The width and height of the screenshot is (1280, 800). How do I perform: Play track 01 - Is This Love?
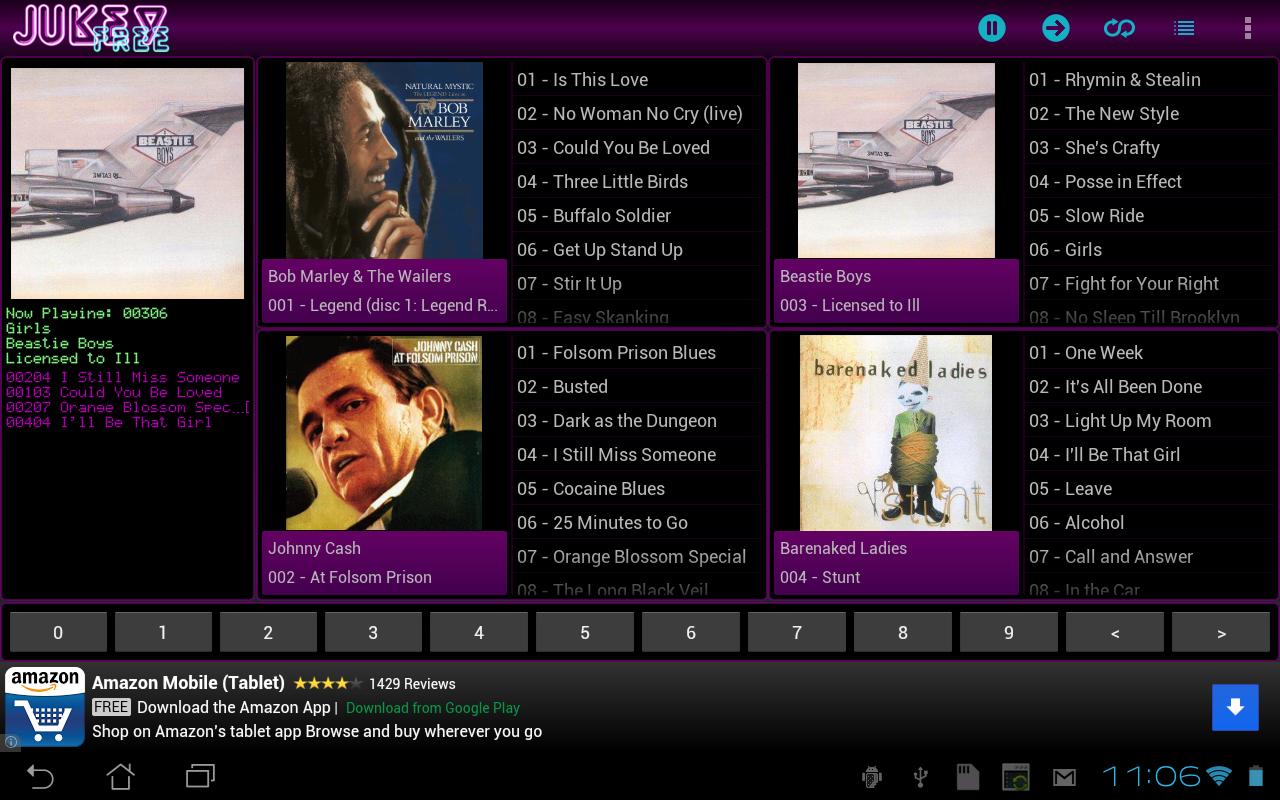tap(637, 80)
